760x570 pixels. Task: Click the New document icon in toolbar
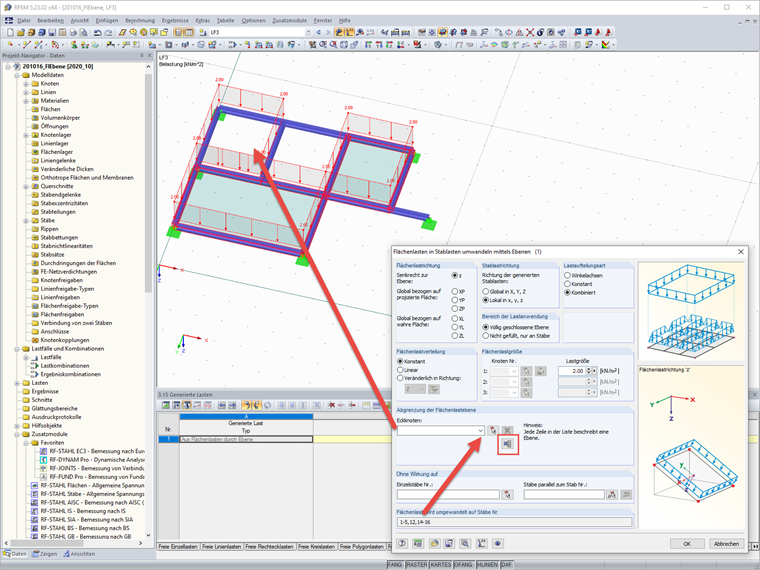point(10,32)
